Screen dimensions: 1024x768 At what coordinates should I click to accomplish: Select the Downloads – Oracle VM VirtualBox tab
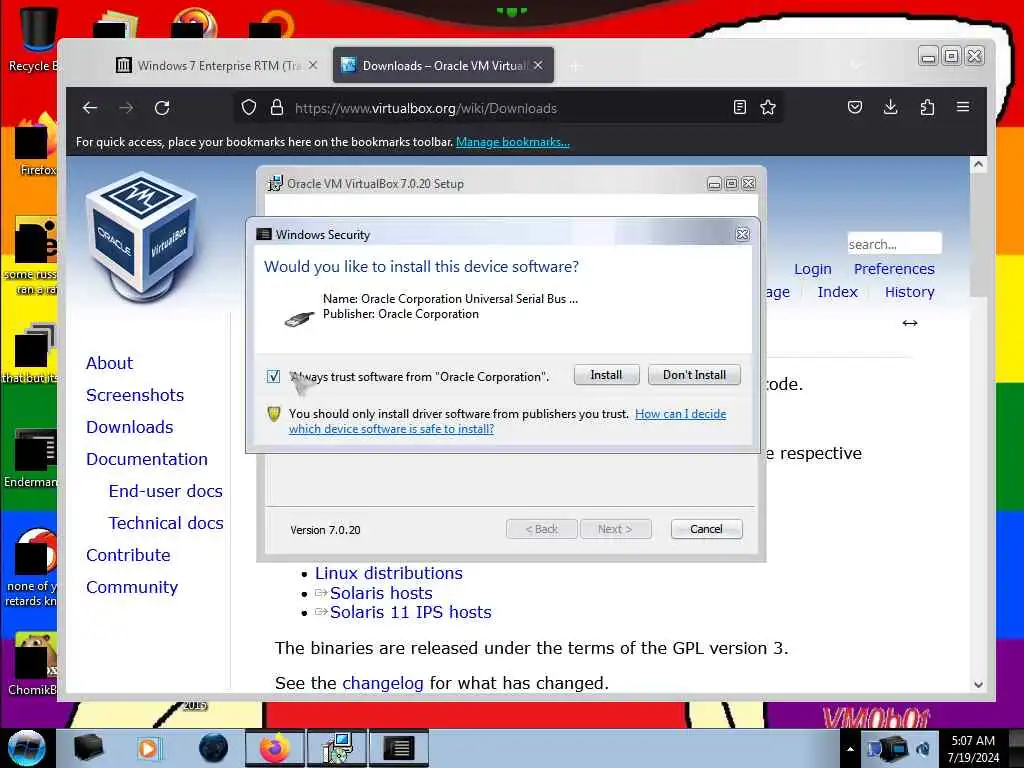[434, 65]
